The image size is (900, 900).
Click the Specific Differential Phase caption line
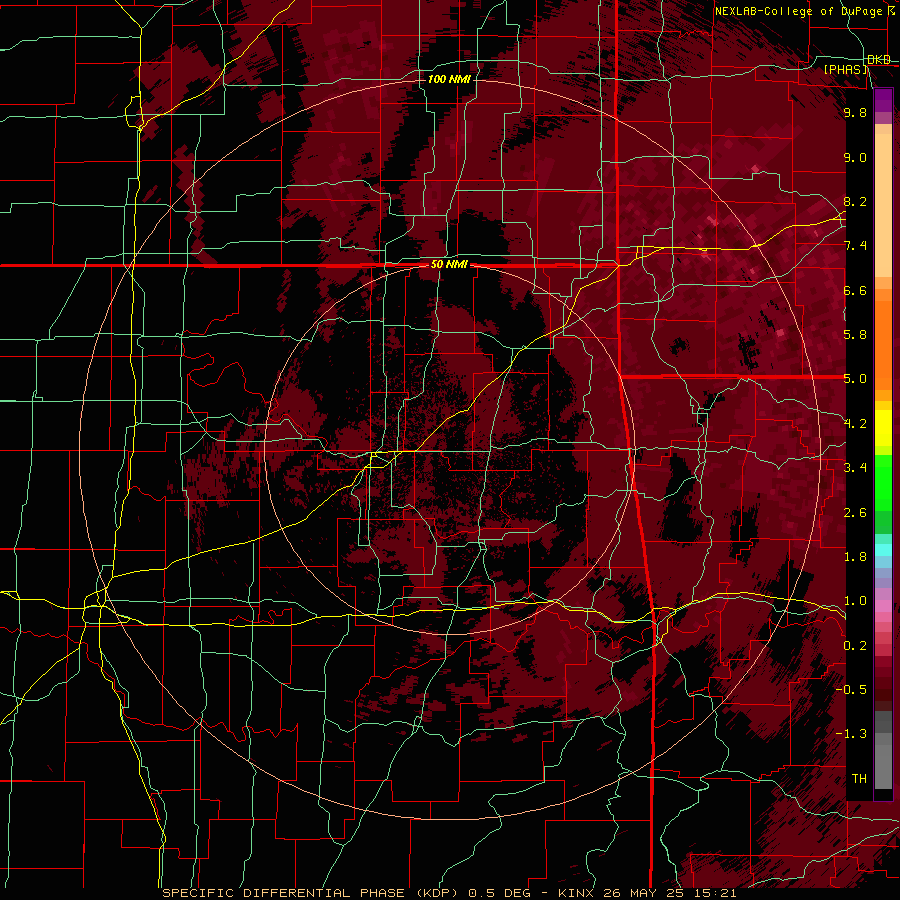tap(449, 893)
